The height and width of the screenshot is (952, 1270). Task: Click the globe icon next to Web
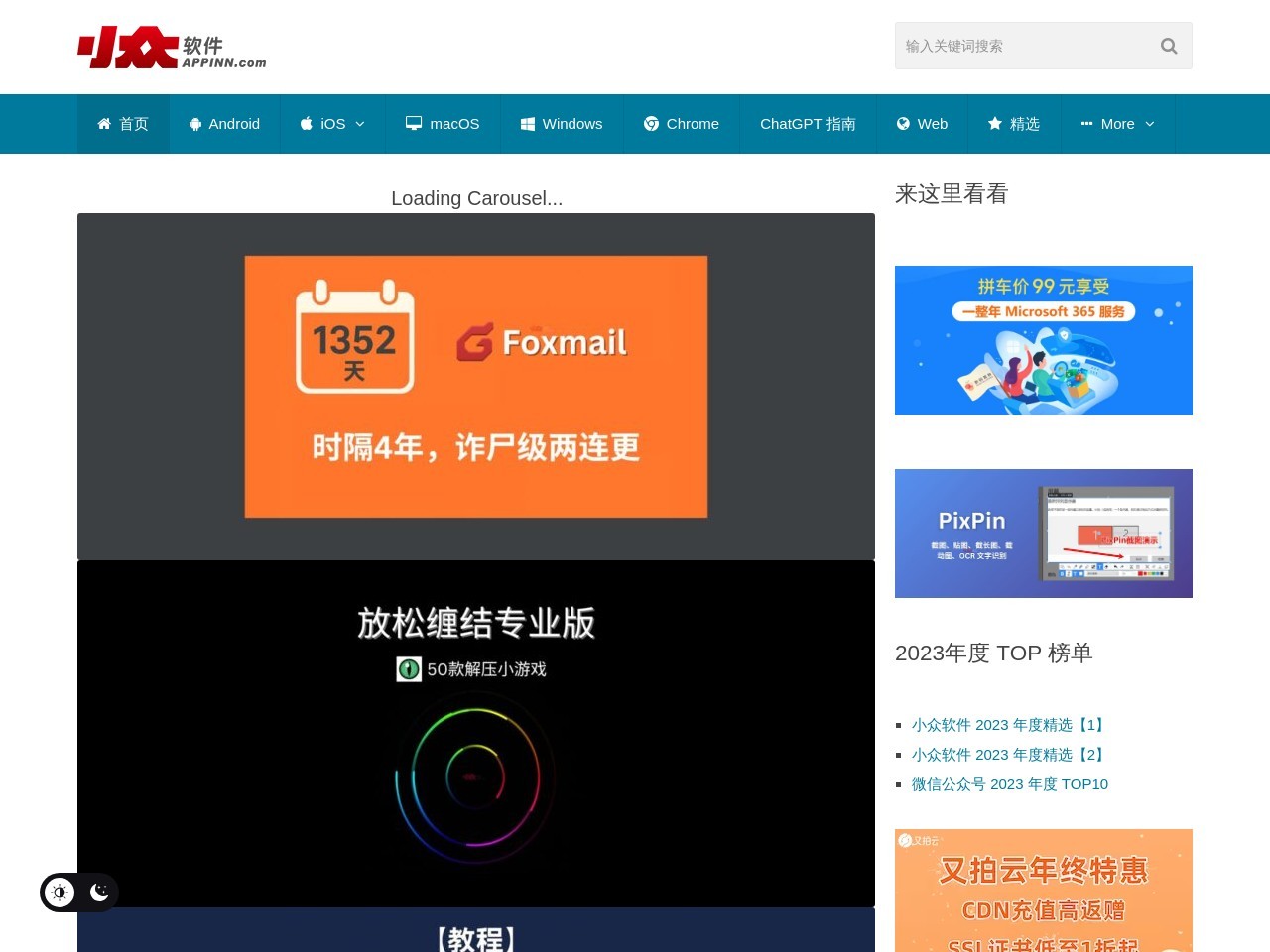(x=904, y=123)
